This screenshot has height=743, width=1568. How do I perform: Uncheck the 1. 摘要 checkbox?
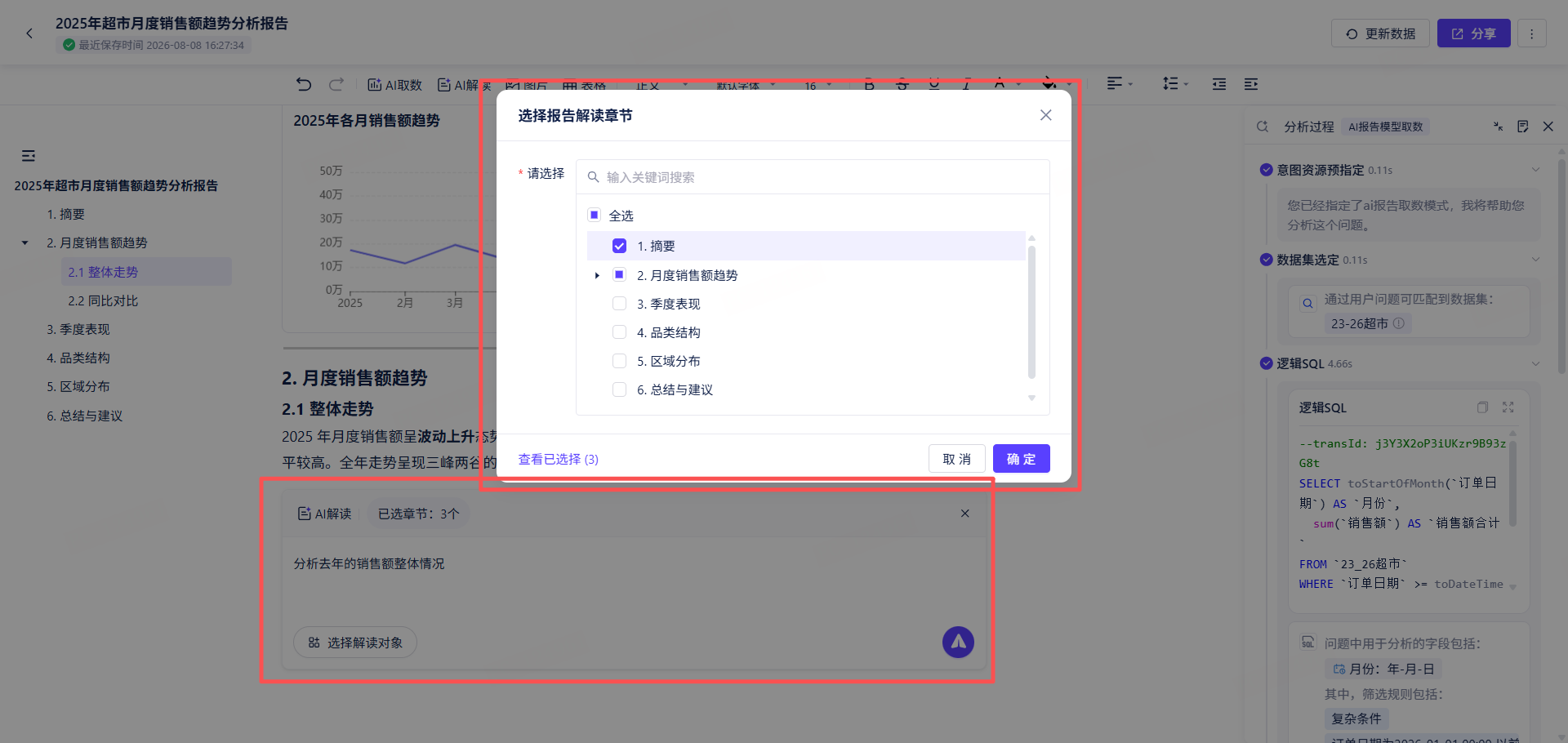[x=619, y=246]
